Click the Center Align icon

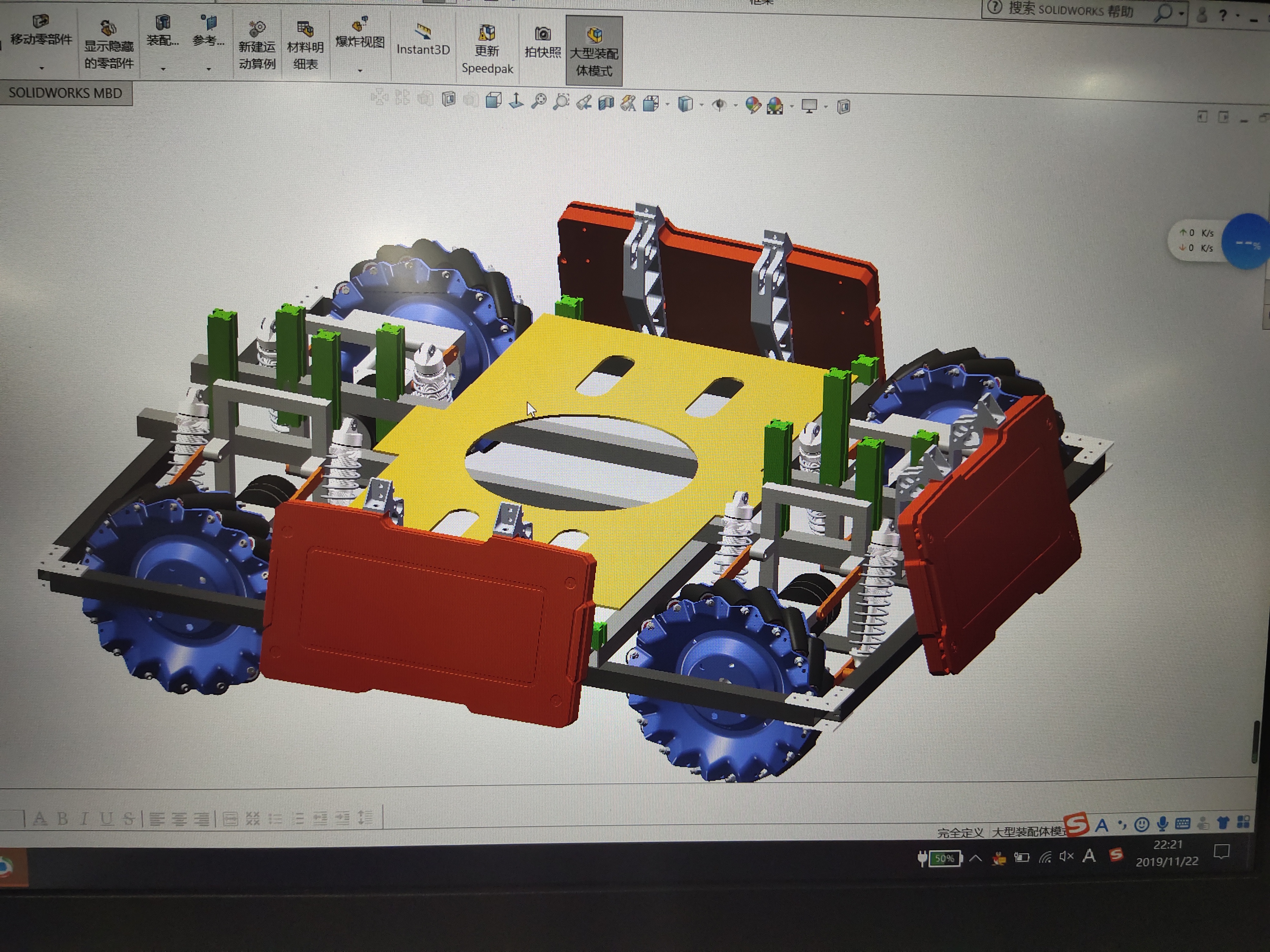[x=179, y=819]
